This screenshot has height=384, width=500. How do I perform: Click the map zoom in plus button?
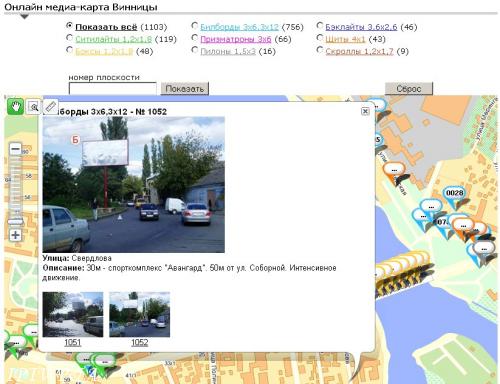(x=15, y=235)
